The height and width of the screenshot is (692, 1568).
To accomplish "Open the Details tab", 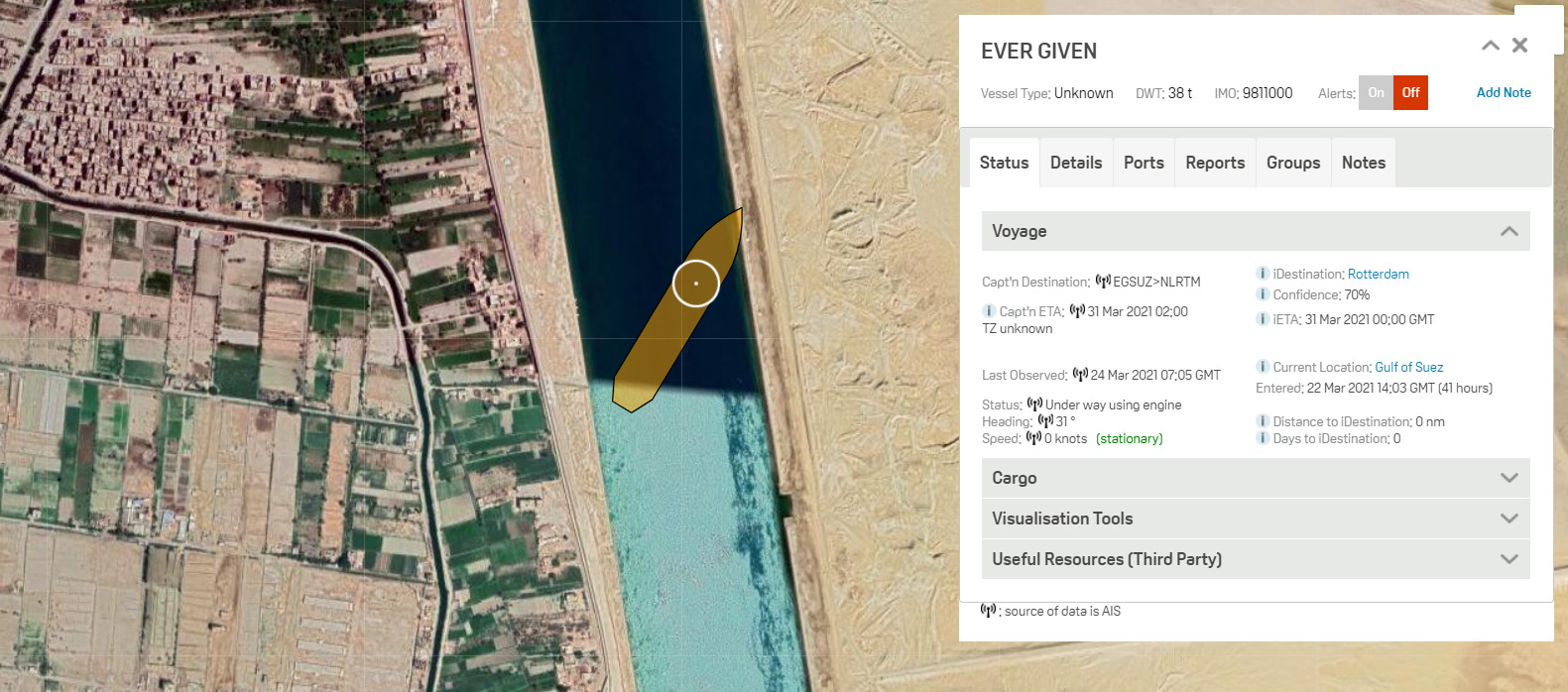I will (1076, 163).
